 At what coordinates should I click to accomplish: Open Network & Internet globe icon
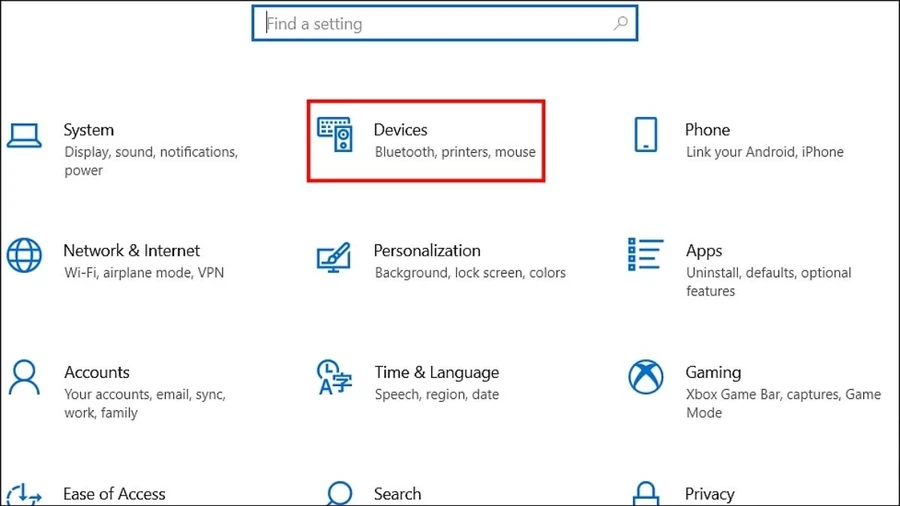click(24, 255)
